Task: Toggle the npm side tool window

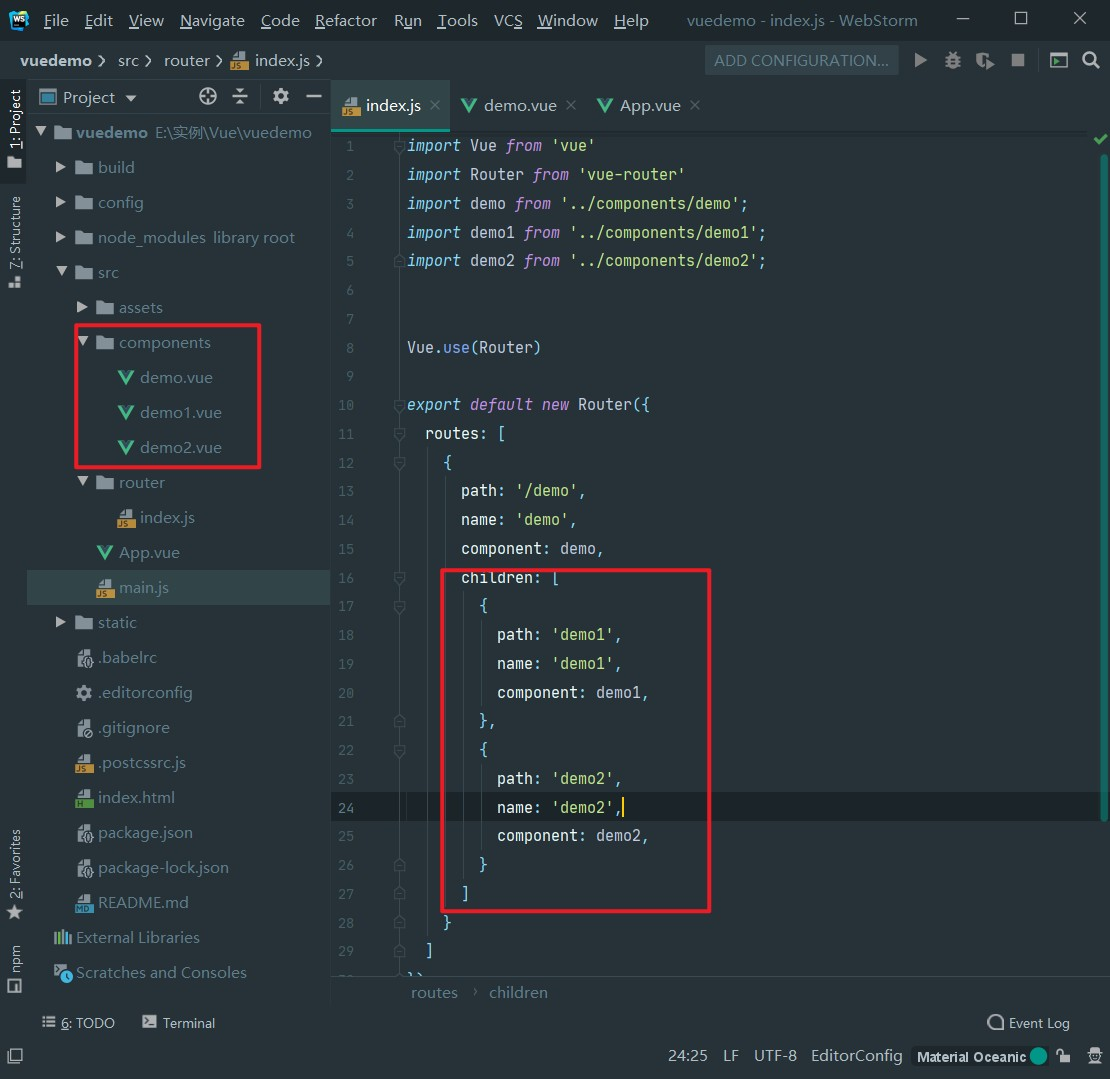Action: click(x=14, y=969)
